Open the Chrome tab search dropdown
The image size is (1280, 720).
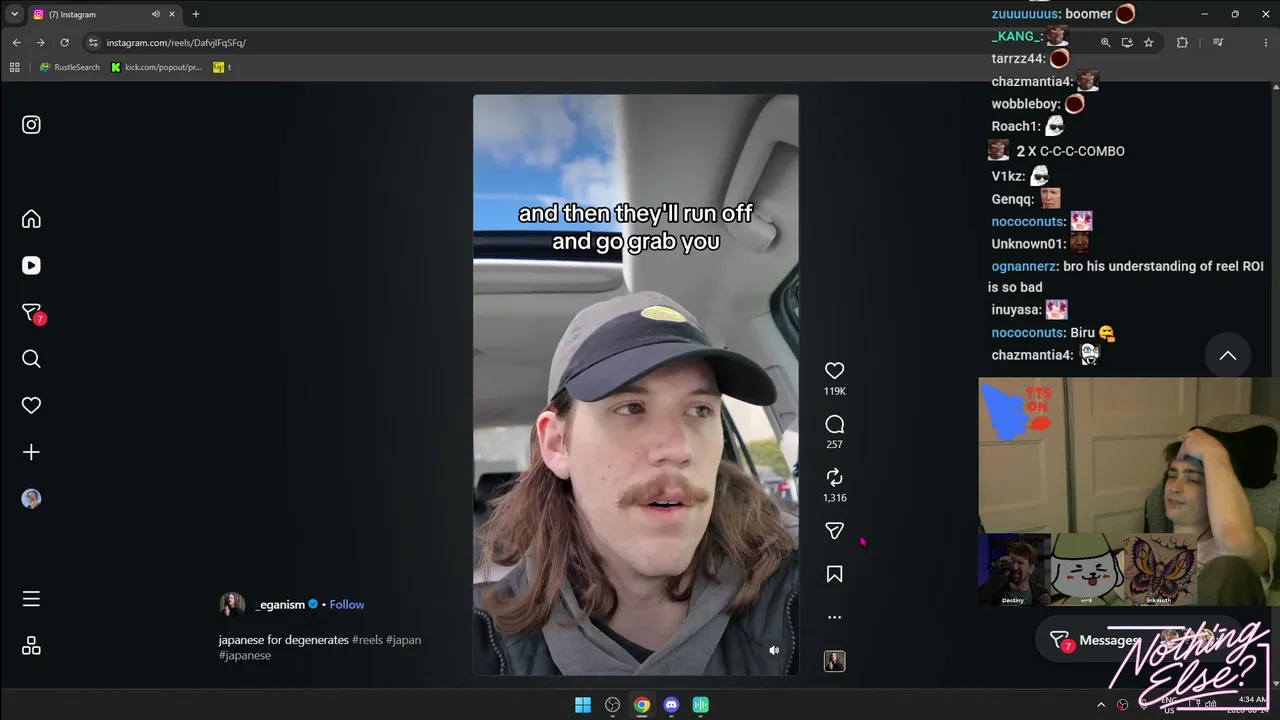coord(14,14)
